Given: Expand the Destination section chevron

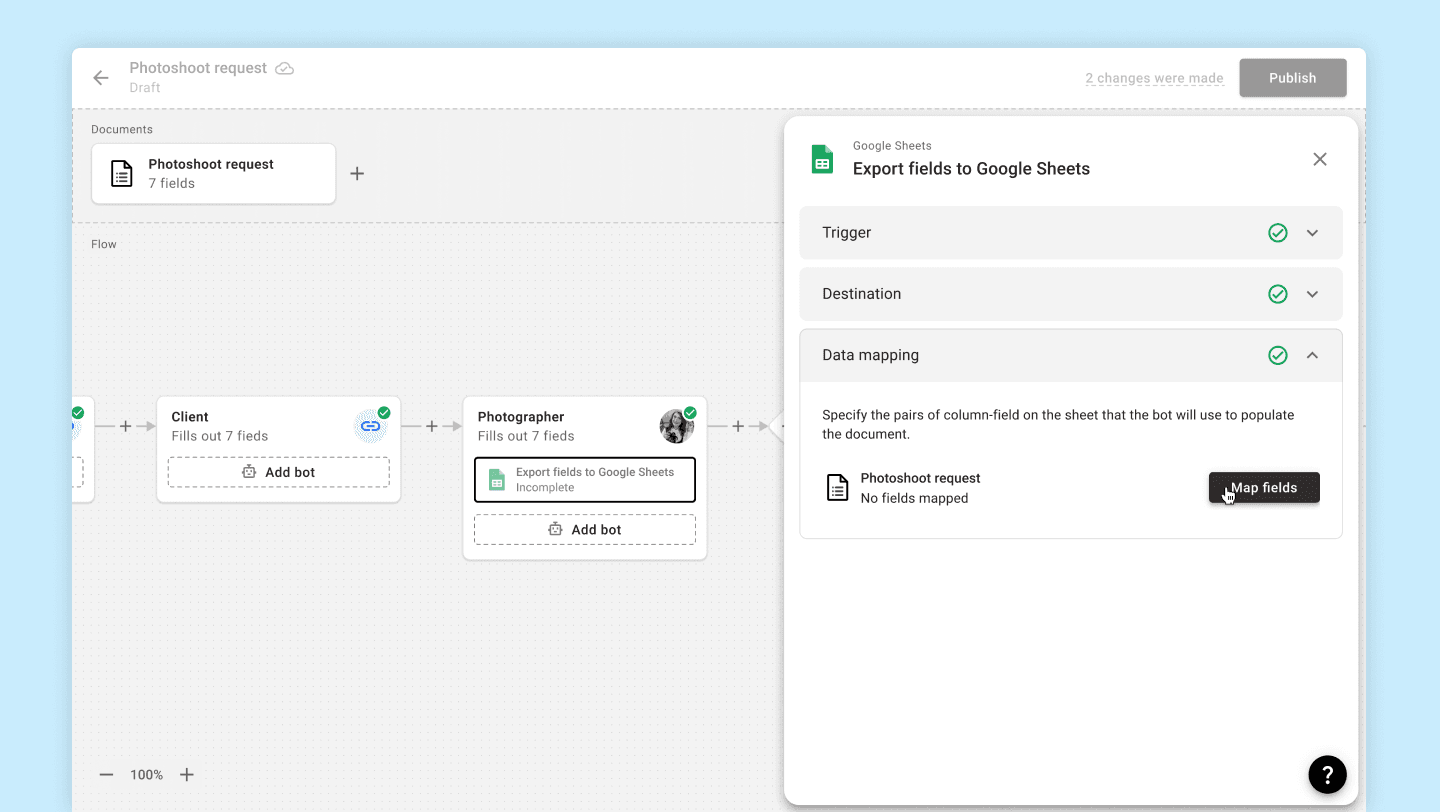Looking at the screenshot, I should [1312, 294].
